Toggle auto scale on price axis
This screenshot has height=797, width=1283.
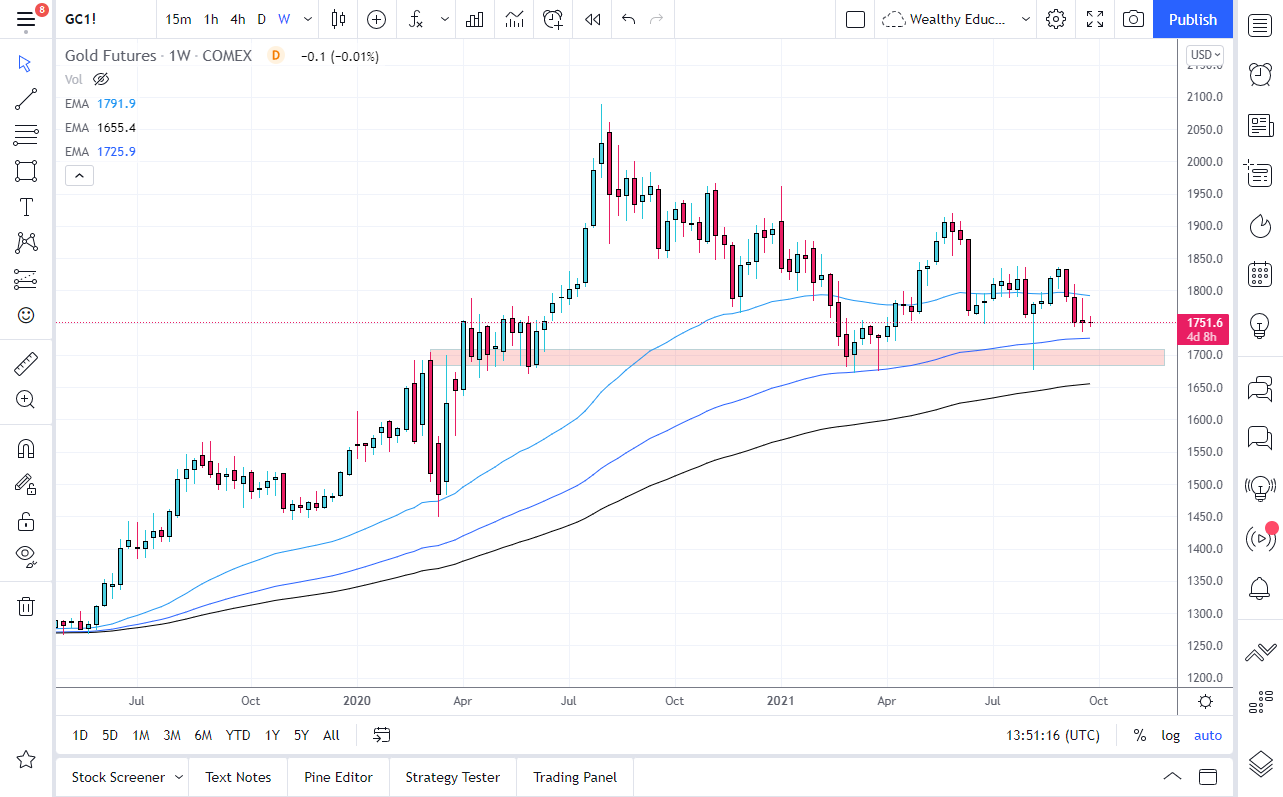click(x=1208, y=735)
